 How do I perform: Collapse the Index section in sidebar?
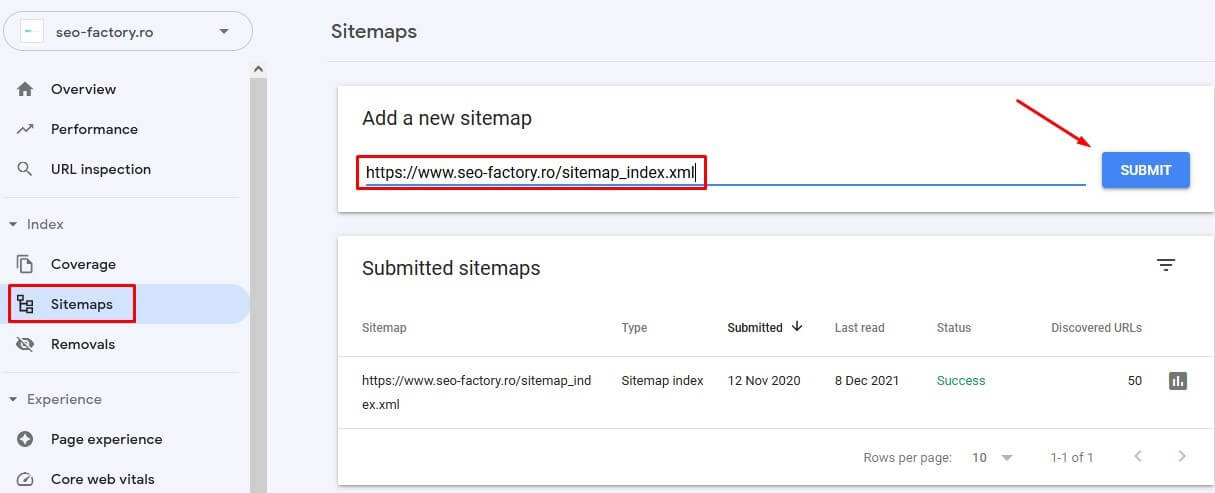point(13,225)
